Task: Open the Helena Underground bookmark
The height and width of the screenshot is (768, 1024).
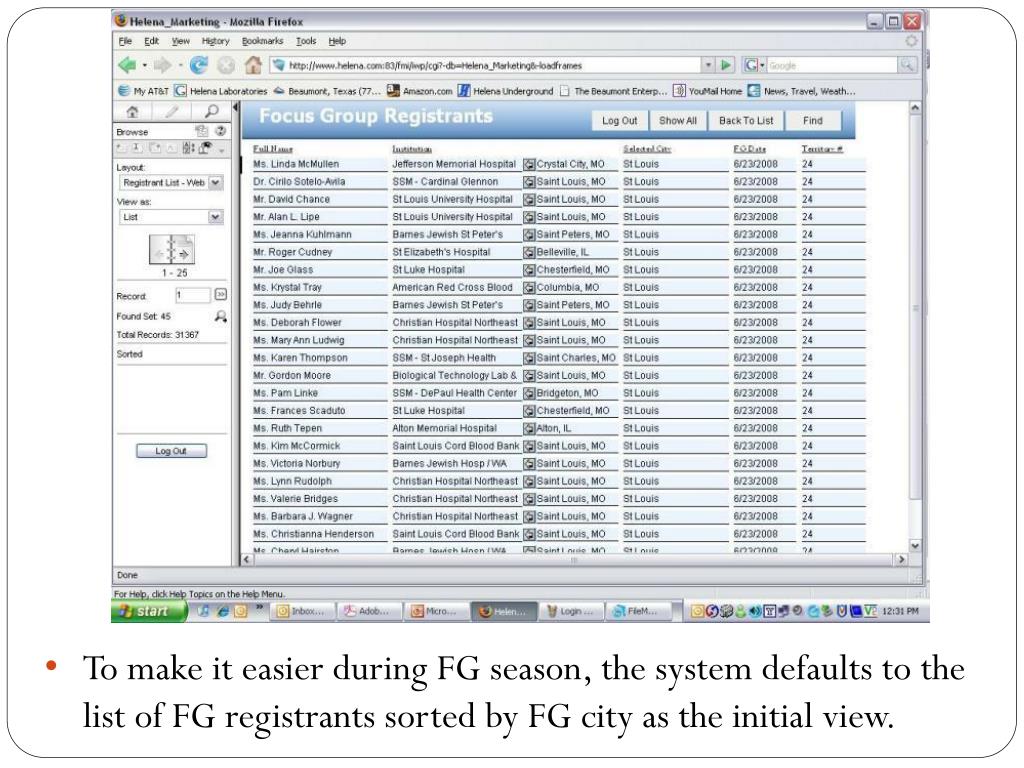Action: coord(505,91)
